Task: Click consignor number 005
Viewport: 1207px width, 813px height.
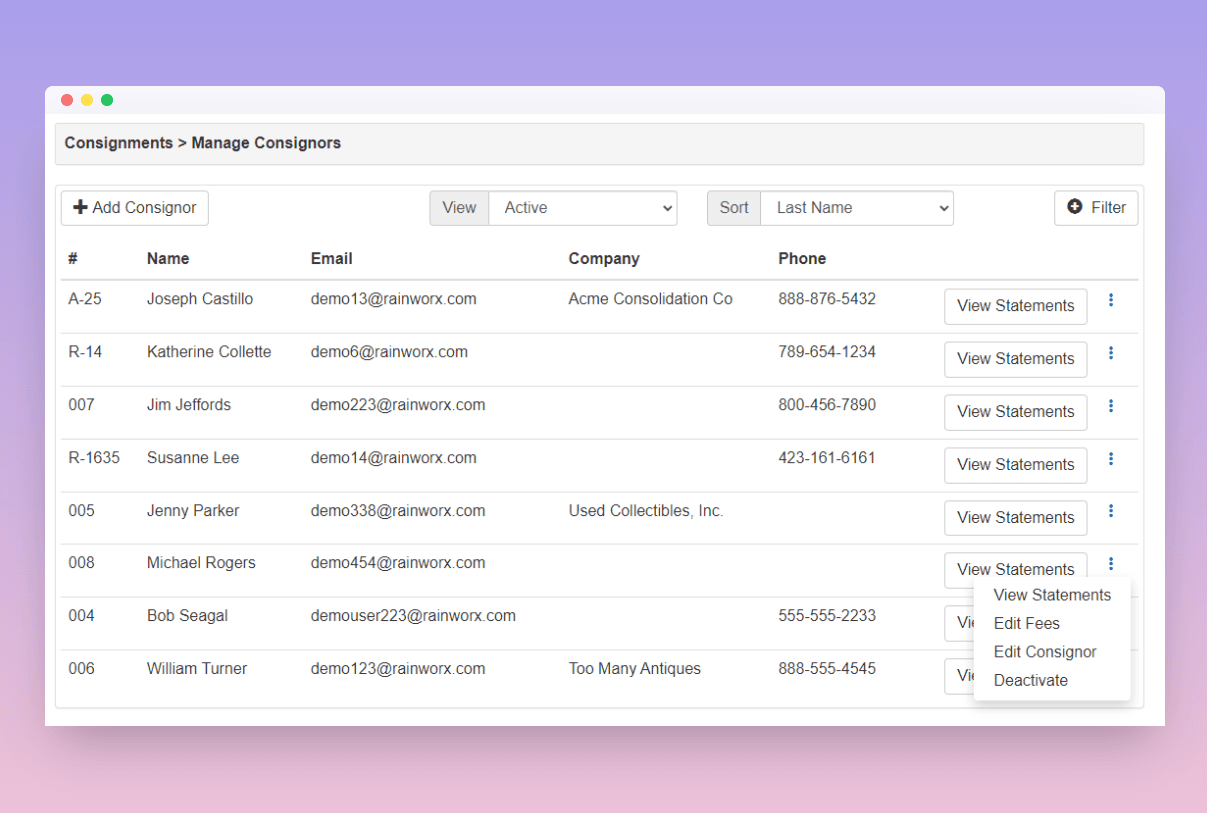Action: (x=81, y=511)
